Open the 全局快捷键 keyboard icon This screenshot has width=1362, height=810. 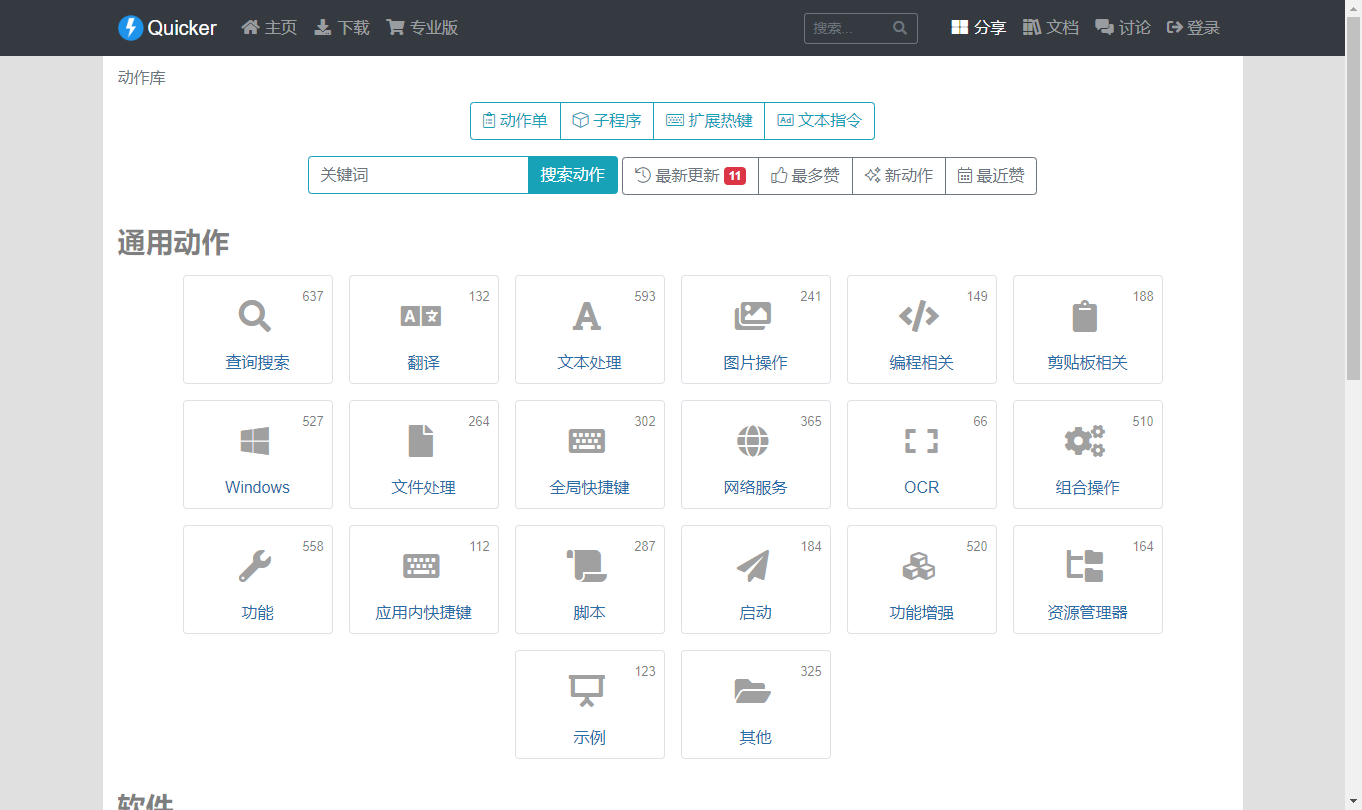point(587,441)
